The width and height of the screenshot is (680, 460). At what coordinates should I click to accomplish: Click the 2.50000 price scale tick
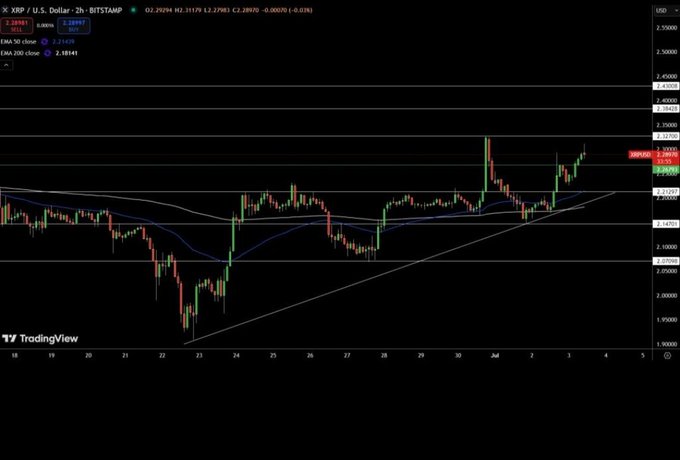point(667,52)
